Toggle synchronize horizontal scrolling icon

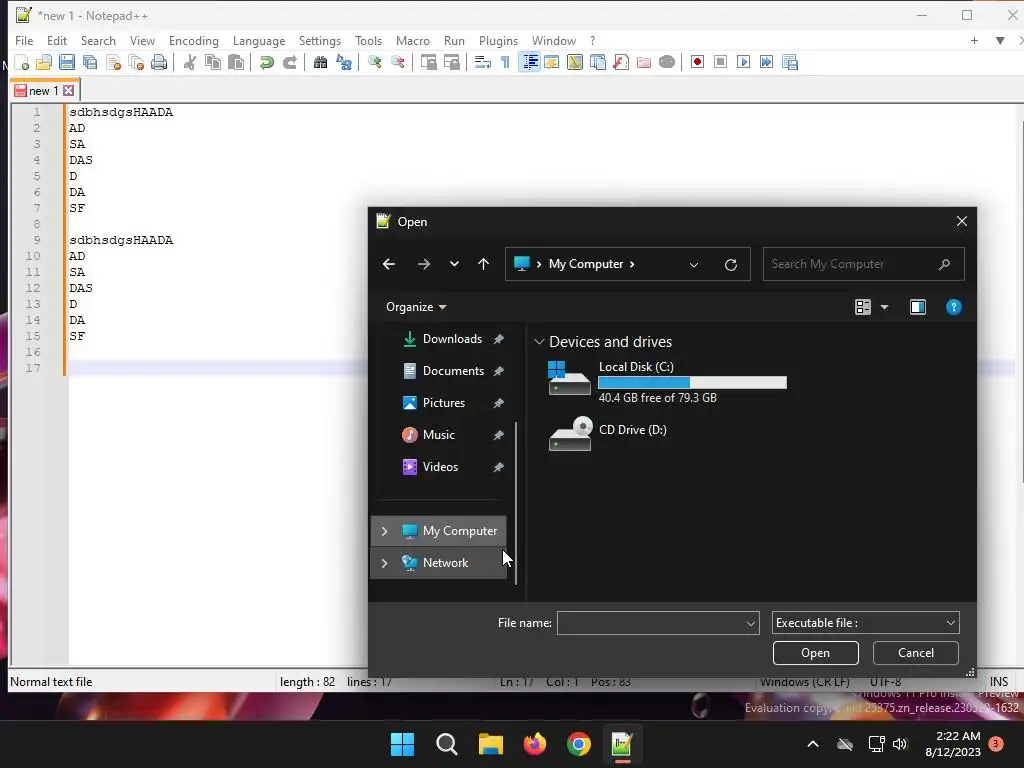[451, 63]
